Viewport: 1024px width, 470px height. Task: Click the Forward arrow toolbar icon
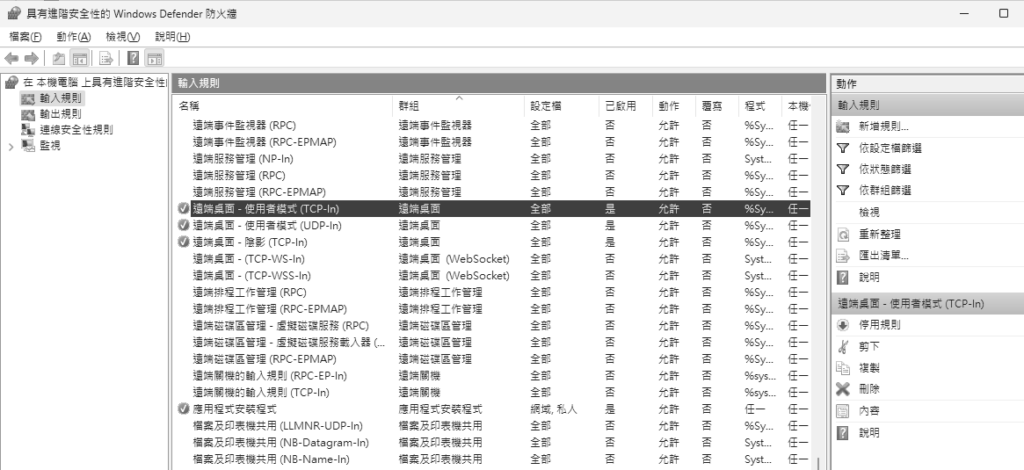pyautogui.click(x=31, y=59)
